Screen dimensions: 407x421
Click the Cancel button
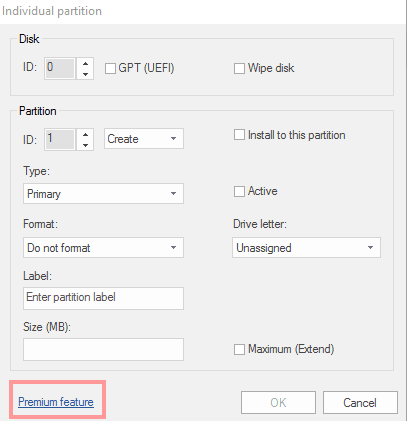360,403
